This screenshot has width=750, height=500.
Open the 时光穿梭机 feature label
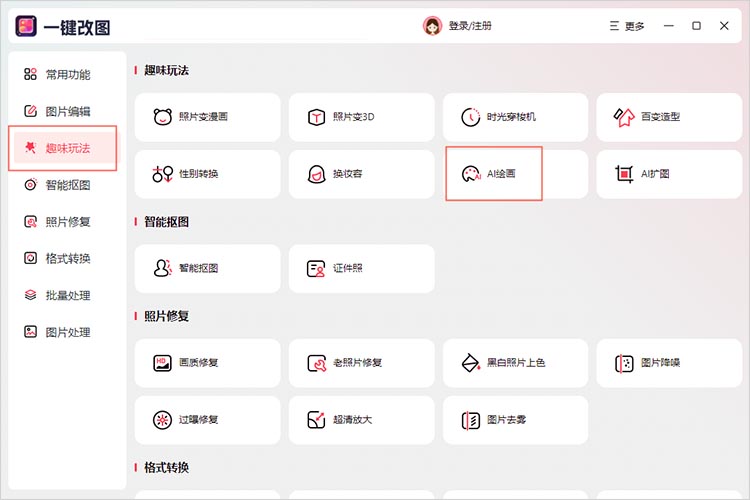pos(511,117)
